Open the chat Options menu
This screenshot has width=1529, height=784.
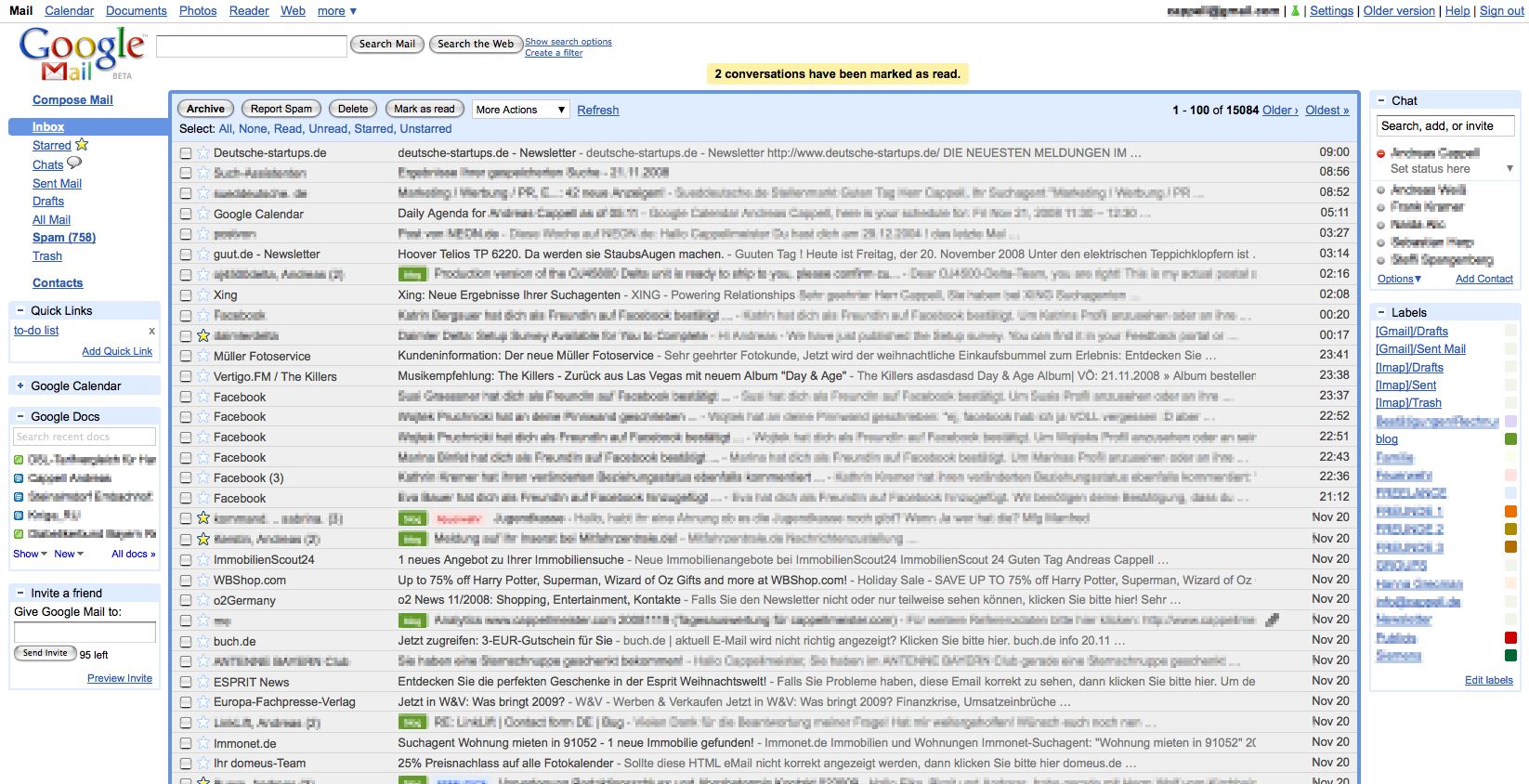click(x=1399, y=279)
